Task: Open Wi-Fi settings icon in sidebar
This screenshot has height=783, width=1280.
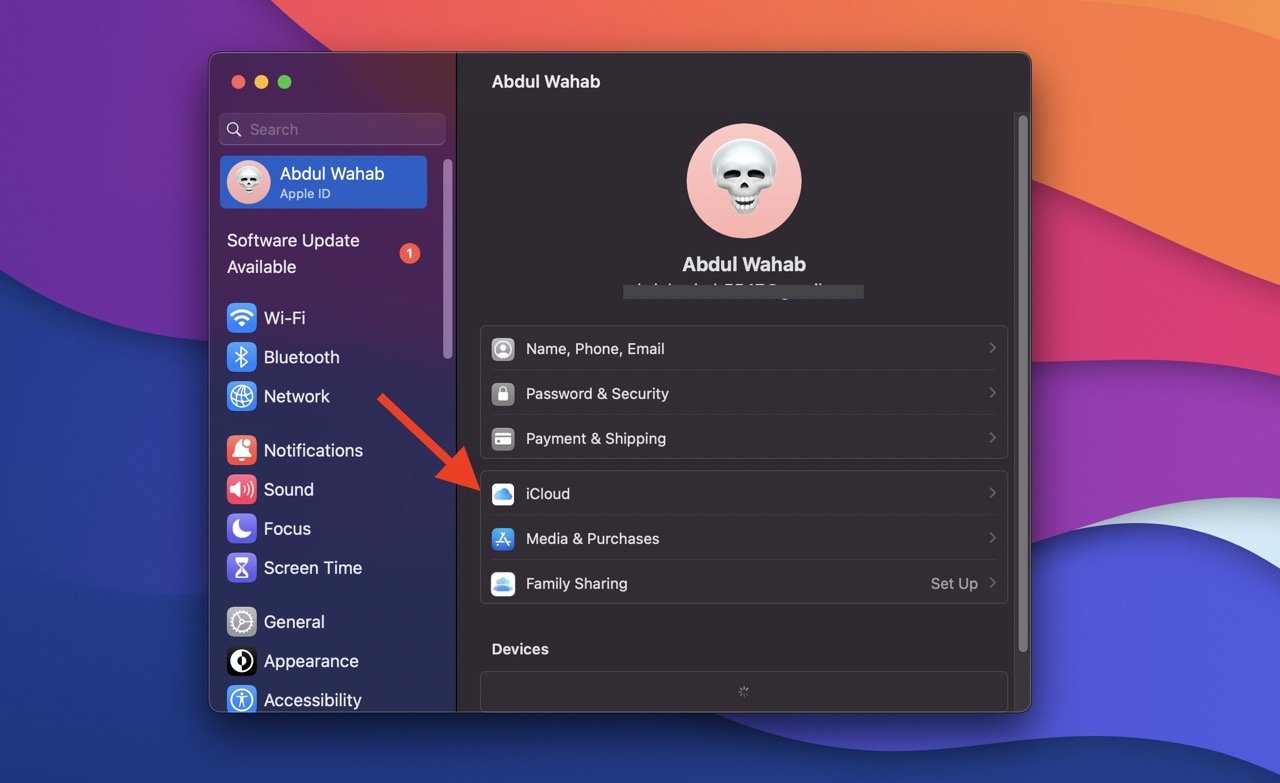Action: click(x=241, y=318)
